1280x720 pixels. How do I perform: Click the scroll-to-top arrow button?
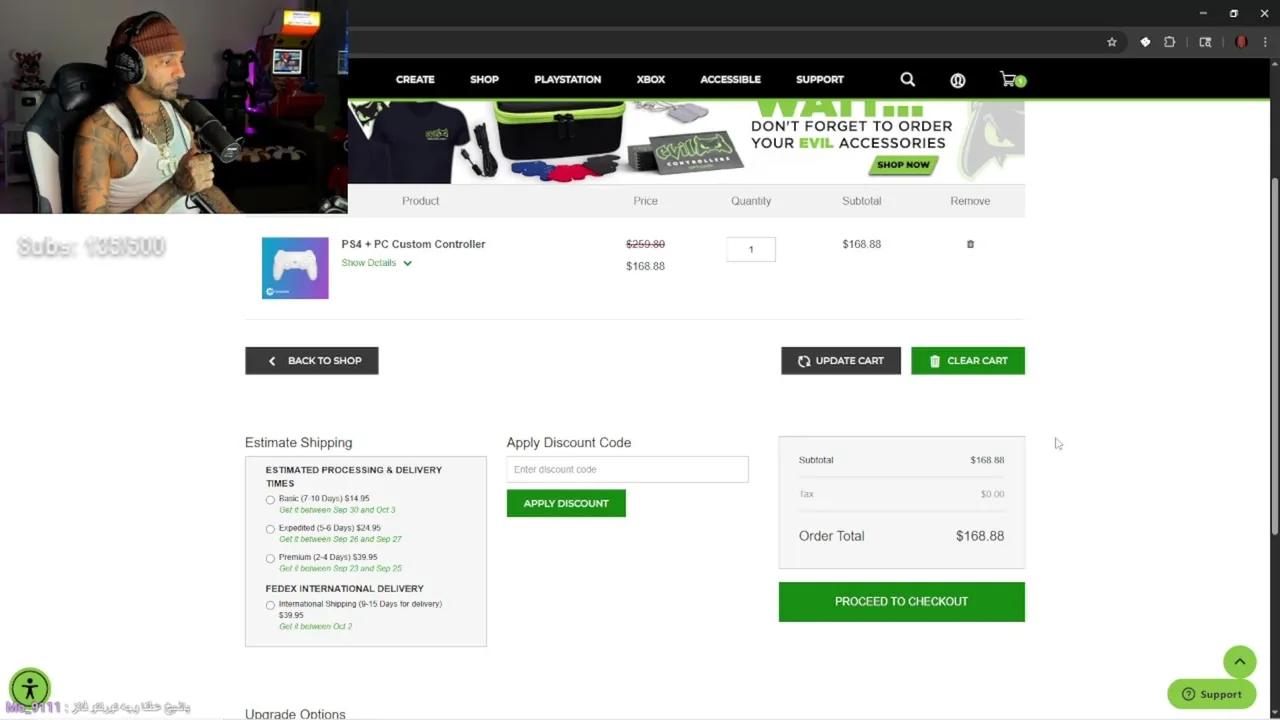click(x=1239, y=661)
